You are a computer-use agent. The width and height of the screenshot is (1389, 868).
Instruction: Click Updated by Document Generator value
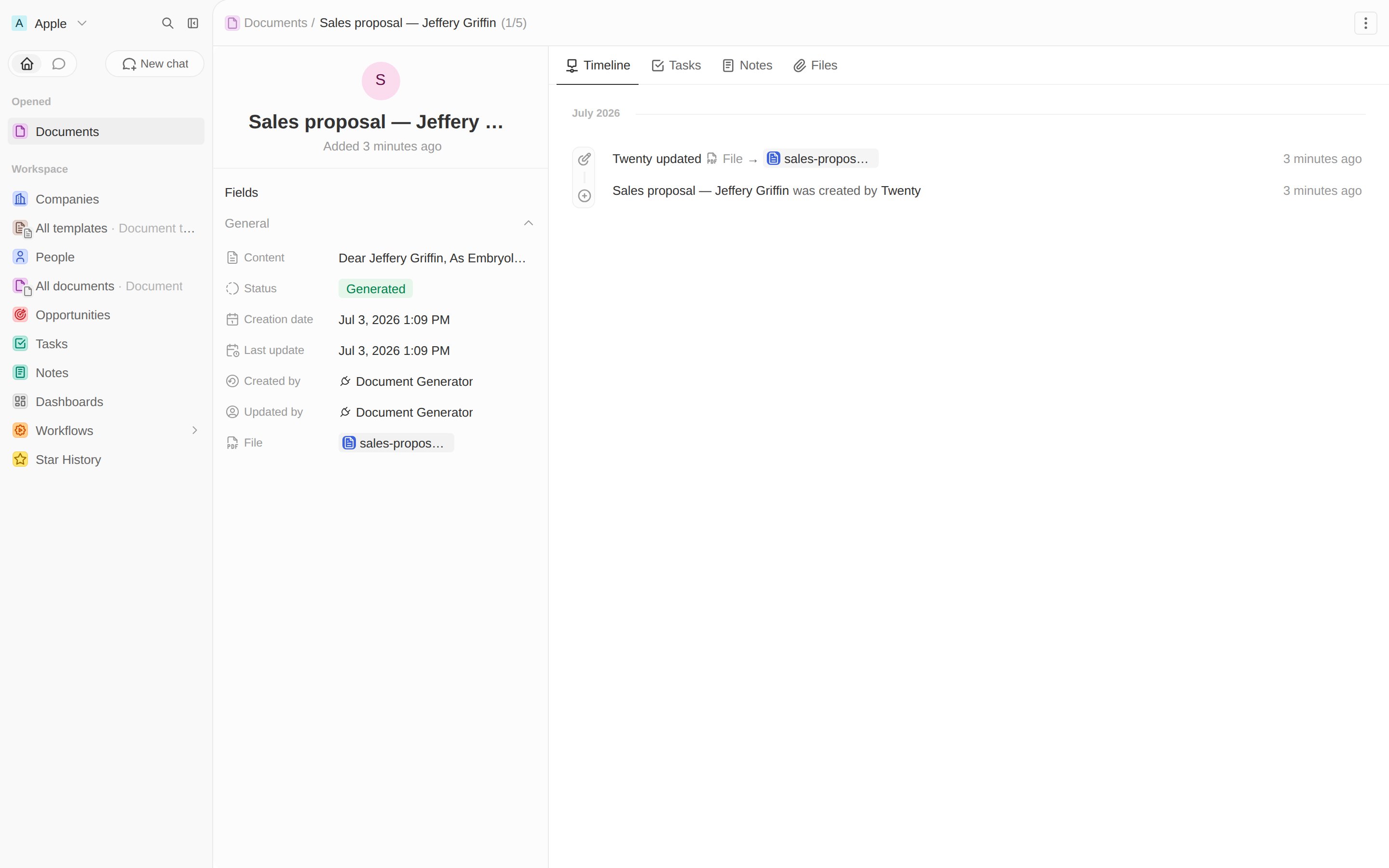click(406, 412)
